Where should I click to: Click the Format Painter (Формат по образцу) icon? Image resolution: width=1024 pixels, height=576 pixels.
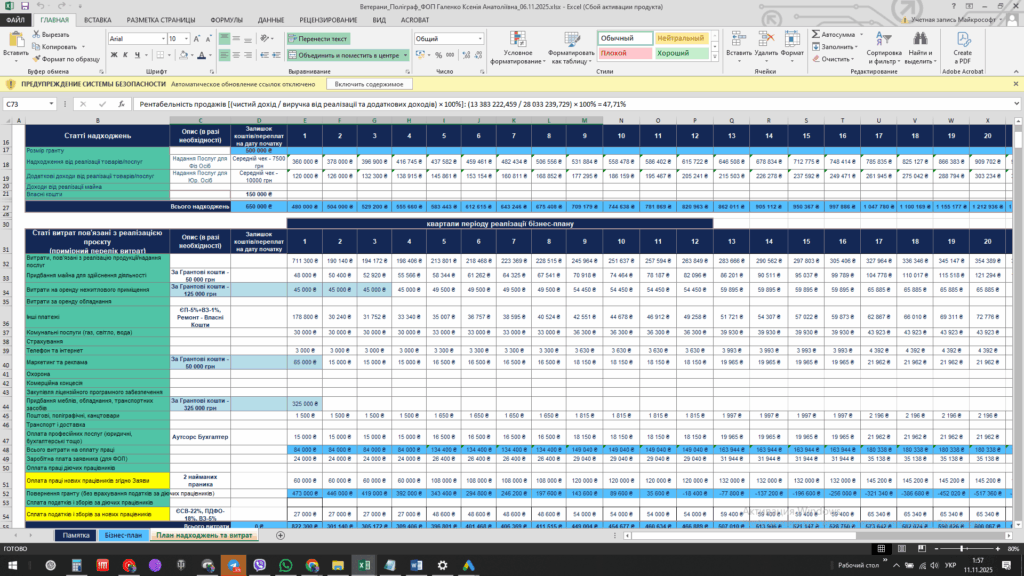click(x=37, y=59)
